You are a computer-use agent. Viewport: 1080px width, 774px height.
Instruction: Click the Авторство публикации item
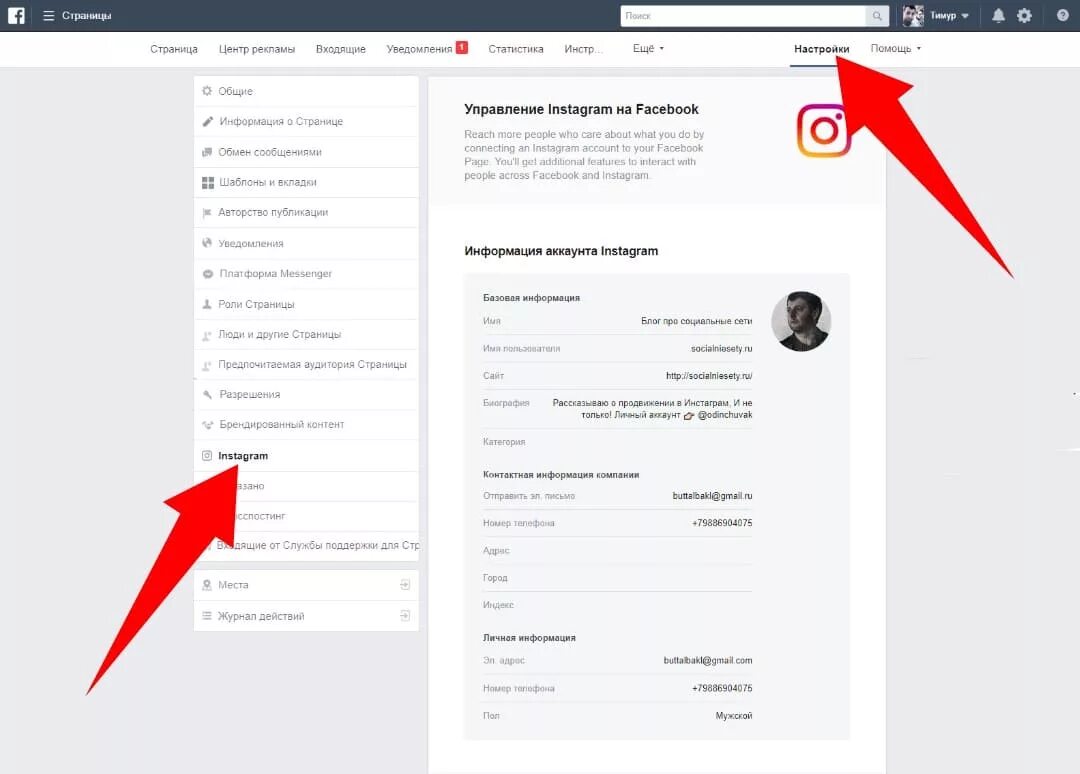307,213
